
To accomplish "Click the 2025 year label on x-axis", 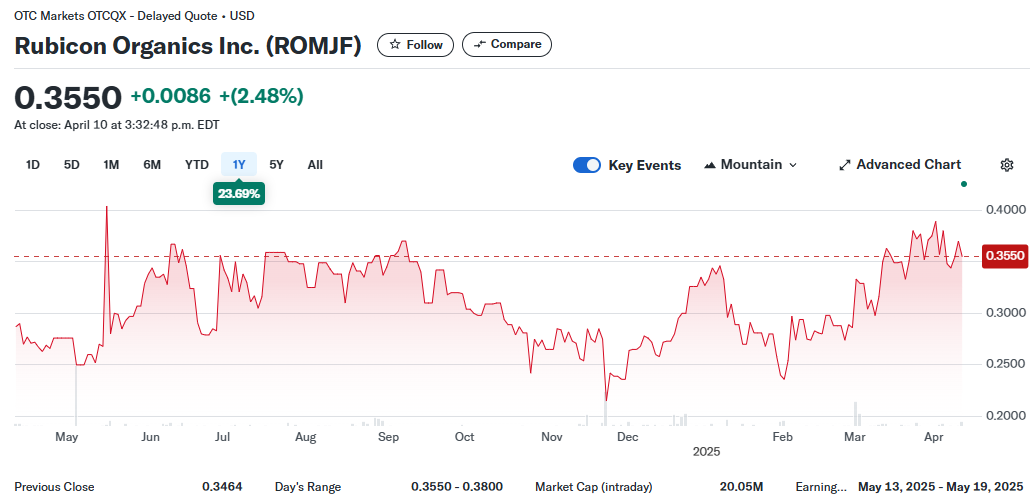I will (x=706, y=452).
